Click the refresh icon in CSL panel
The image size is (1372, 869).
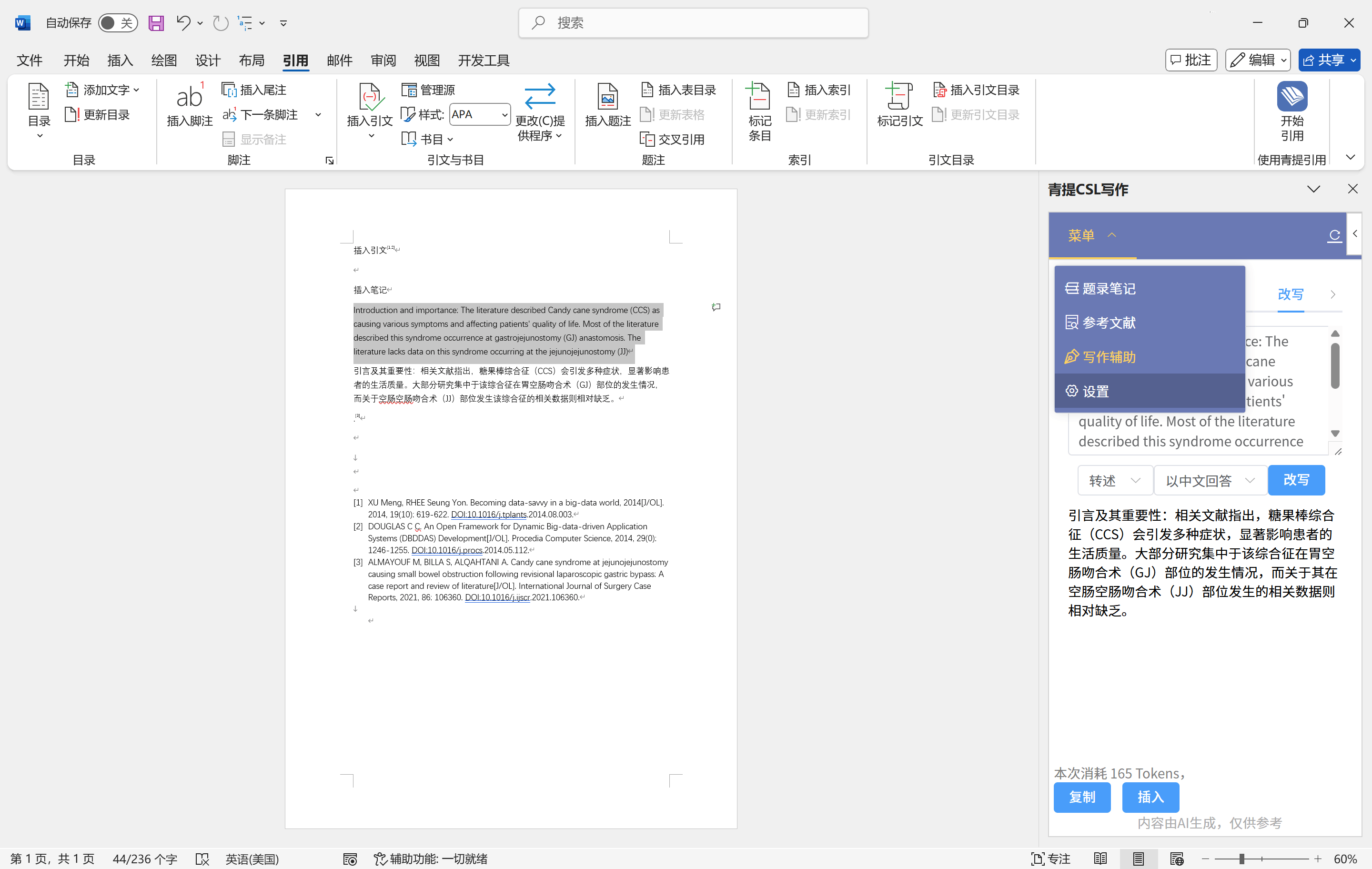(1334, 235)
